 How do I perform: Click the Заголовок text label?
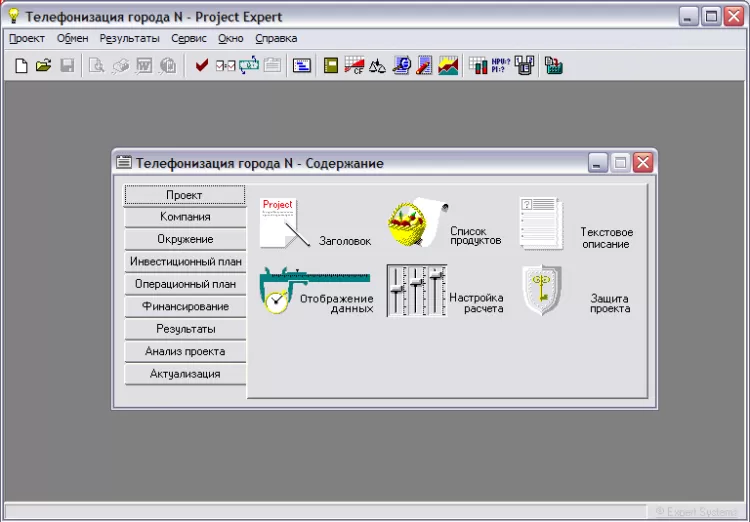pos(345,241)
